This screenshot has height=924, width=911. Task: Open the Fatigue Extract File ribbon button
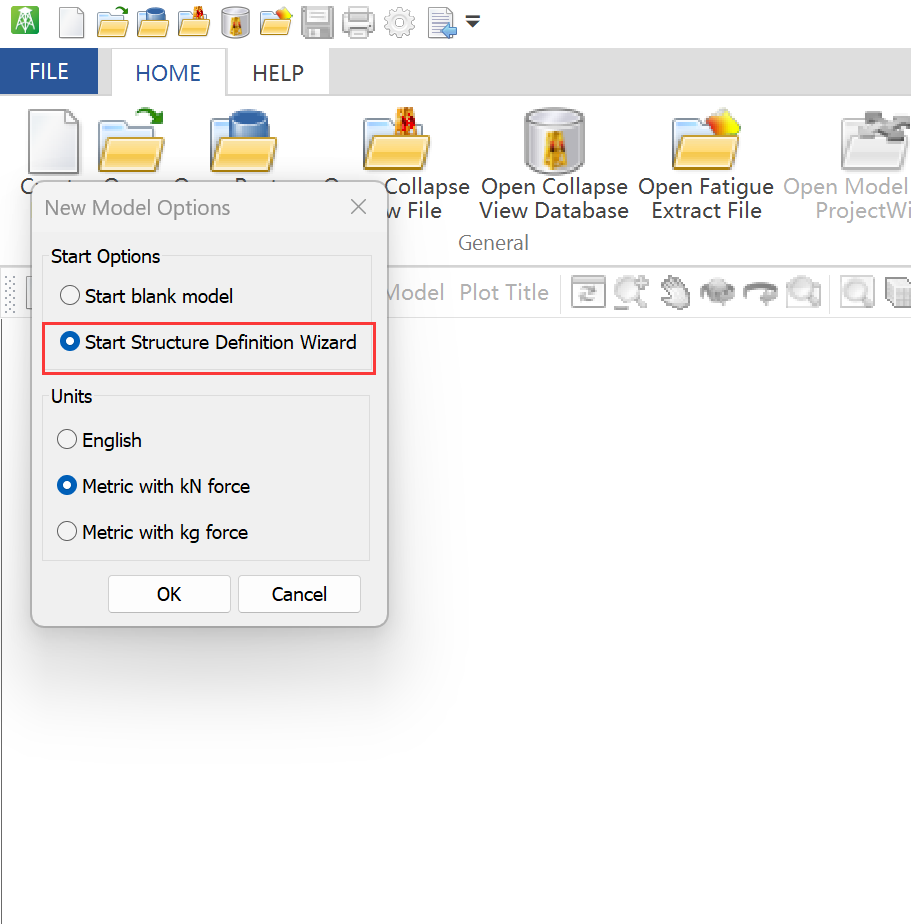(x=706, y=142)
